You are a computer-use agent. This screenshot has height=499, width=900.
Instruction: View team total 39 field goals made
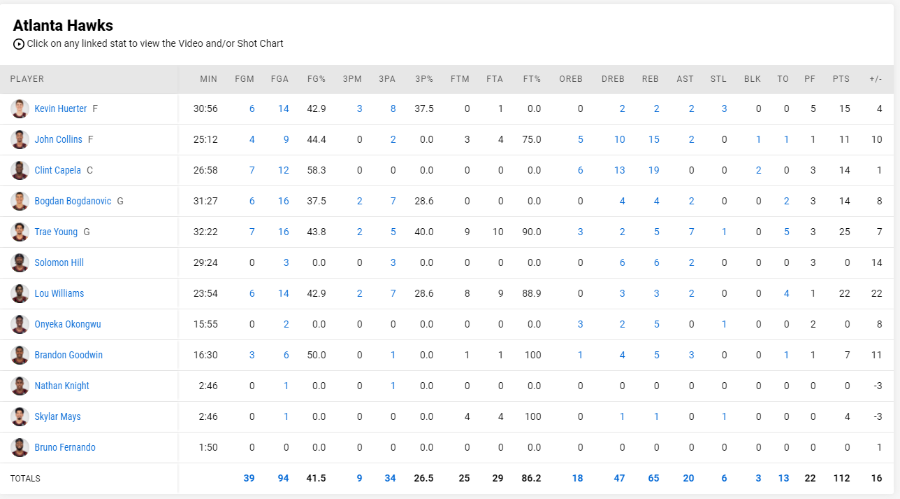point(249,478)
